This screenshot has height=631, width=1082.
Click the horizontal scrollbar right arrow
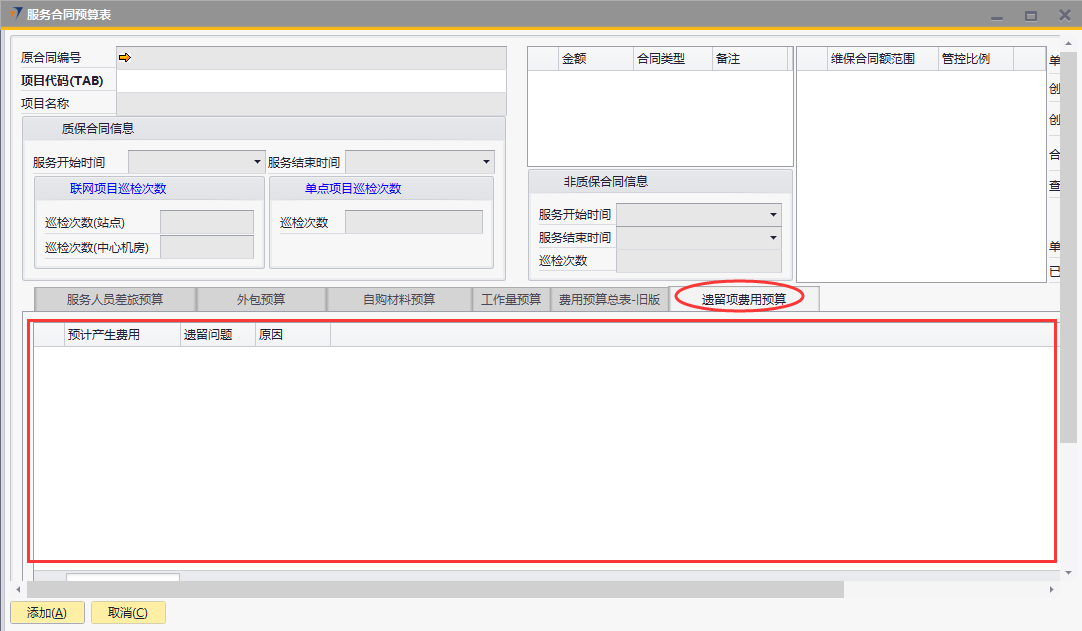click(1051, 590)
